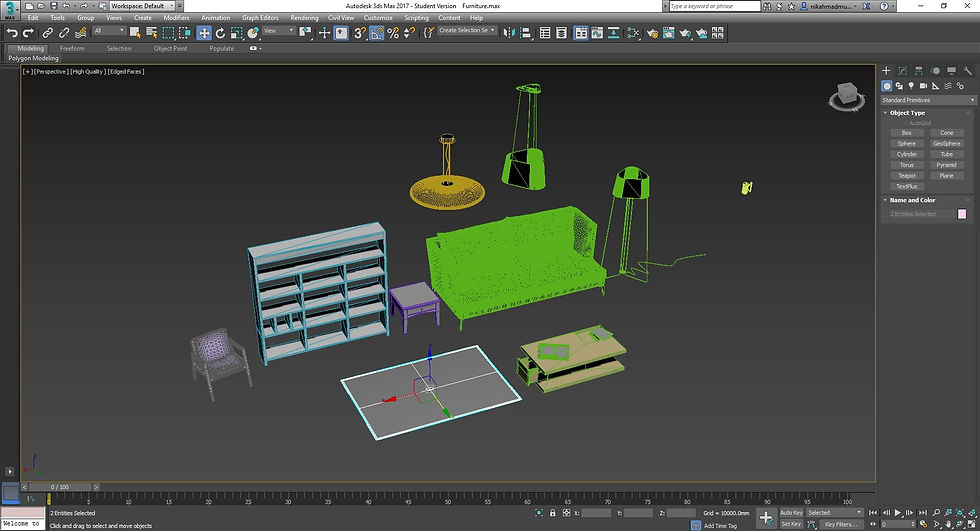Click the ViewCube in the viewport
The height and width of the screenshot is (531, 980).
point(847,96)
